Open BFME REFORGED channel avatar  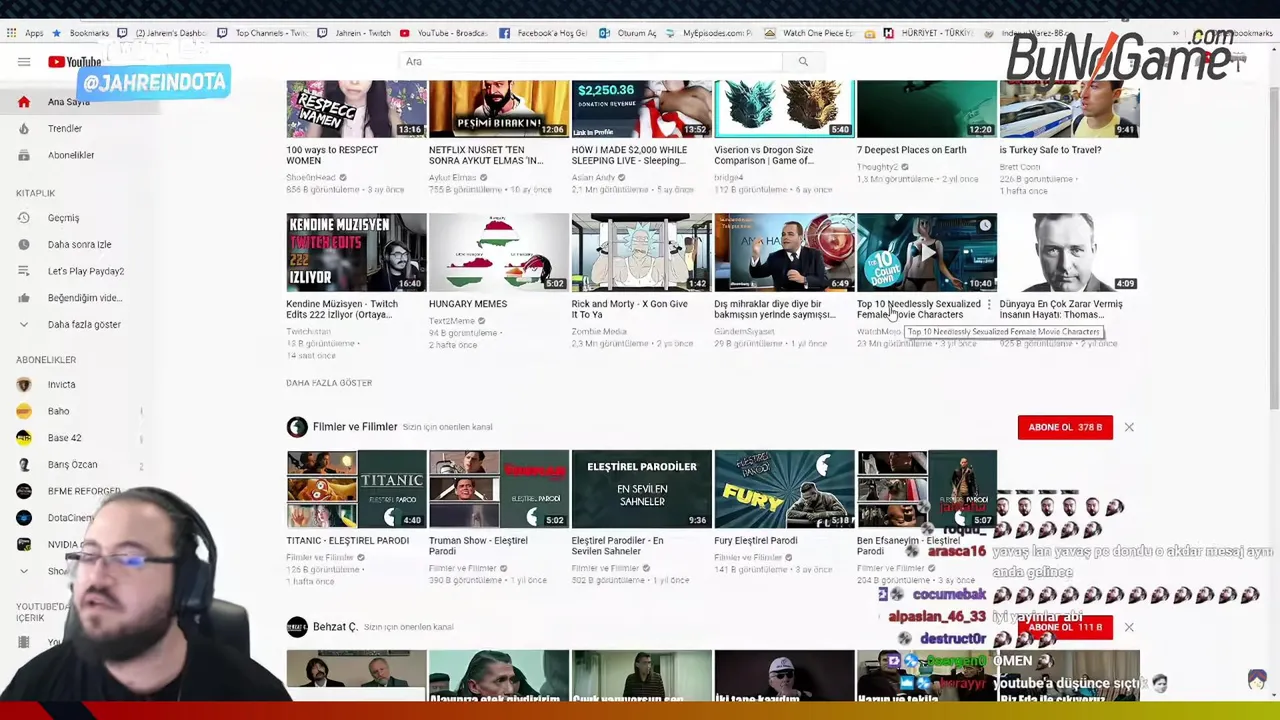24,491
